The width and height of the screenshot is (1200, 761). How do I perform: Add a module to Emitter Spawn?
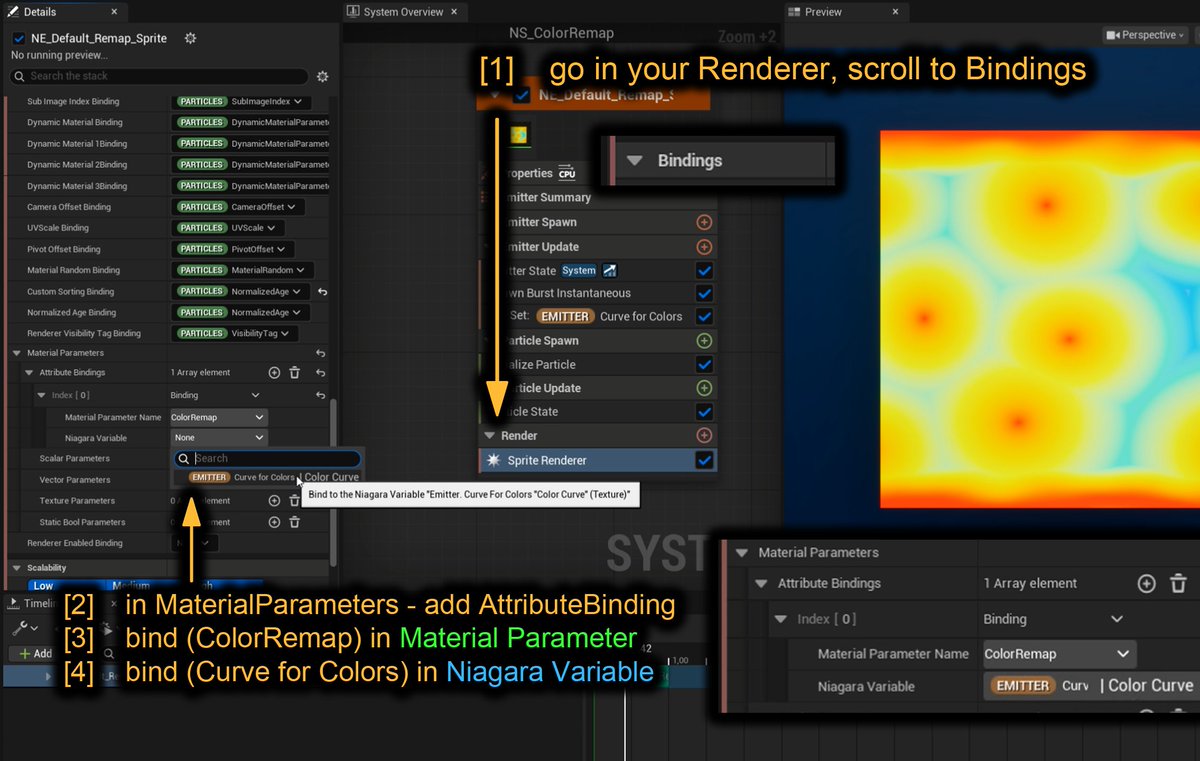(x=704, y=222)
